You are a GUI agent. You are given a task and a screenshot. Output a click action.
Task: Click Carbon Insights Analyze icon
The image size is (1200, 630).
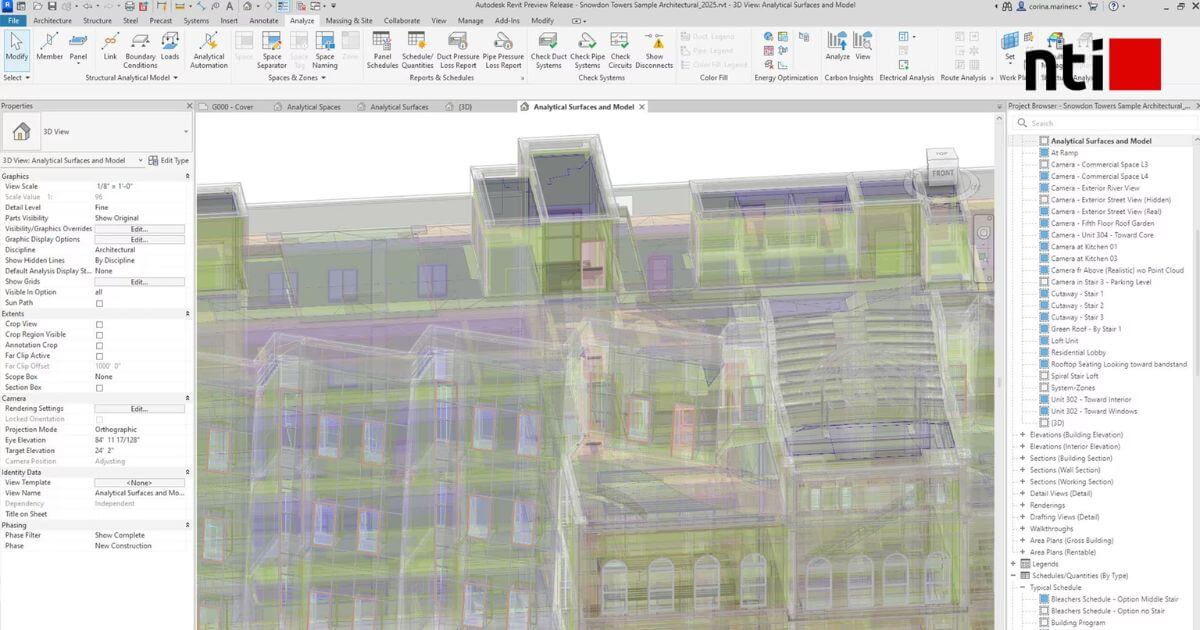coord(838,42)
